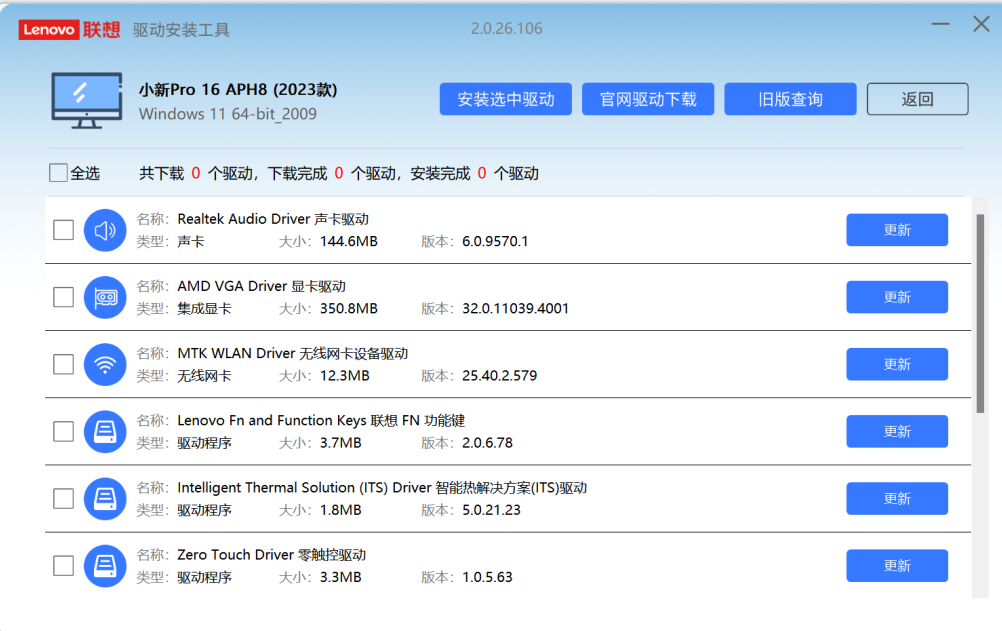1002x631 pixels.
Task: Select the AMD VGA Driver checkbox
Action: tap(63, 297)
